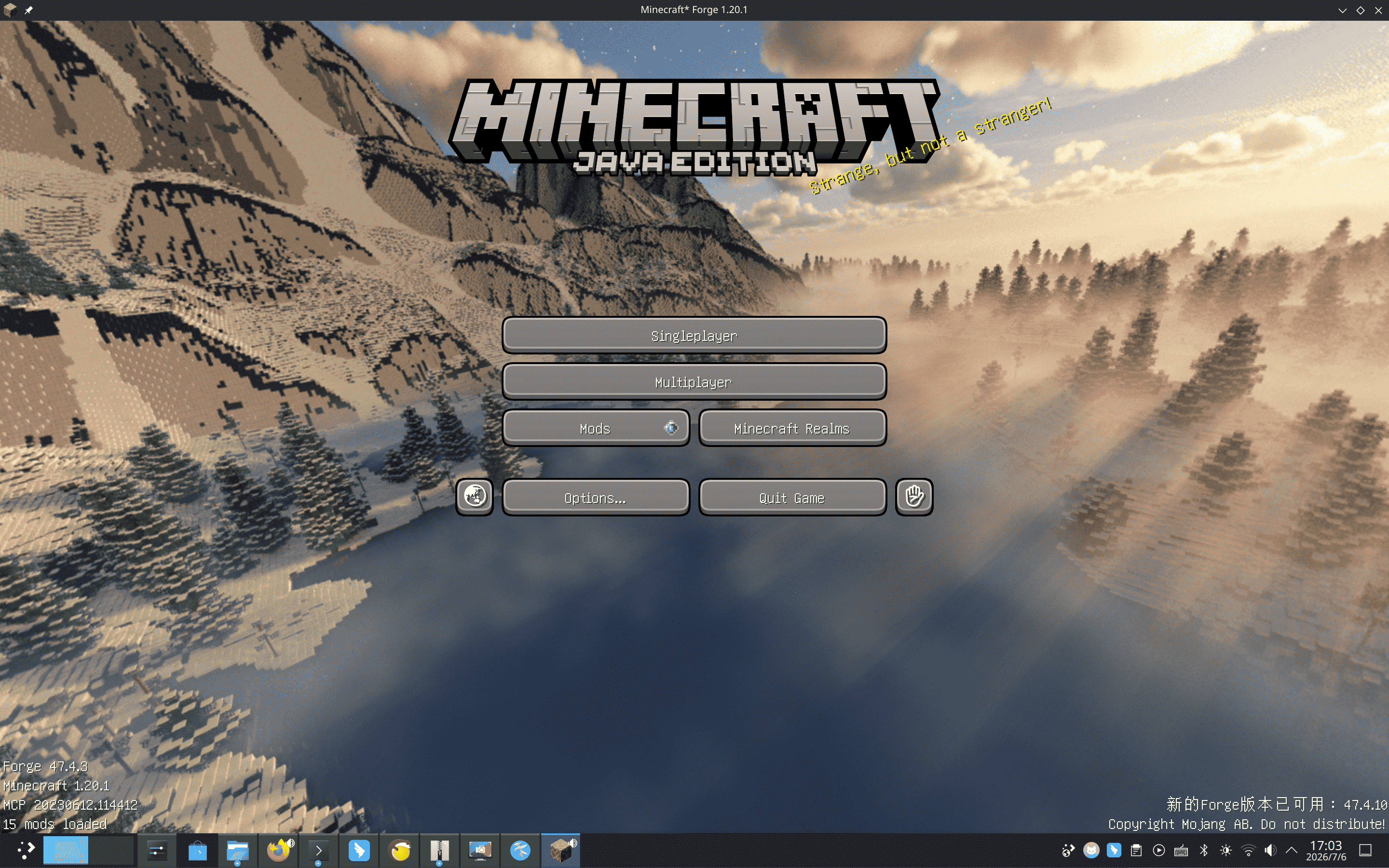This screenshot has width=1389, height=868.
Task: Open the media player tray control
Action: pos(1159,850)
